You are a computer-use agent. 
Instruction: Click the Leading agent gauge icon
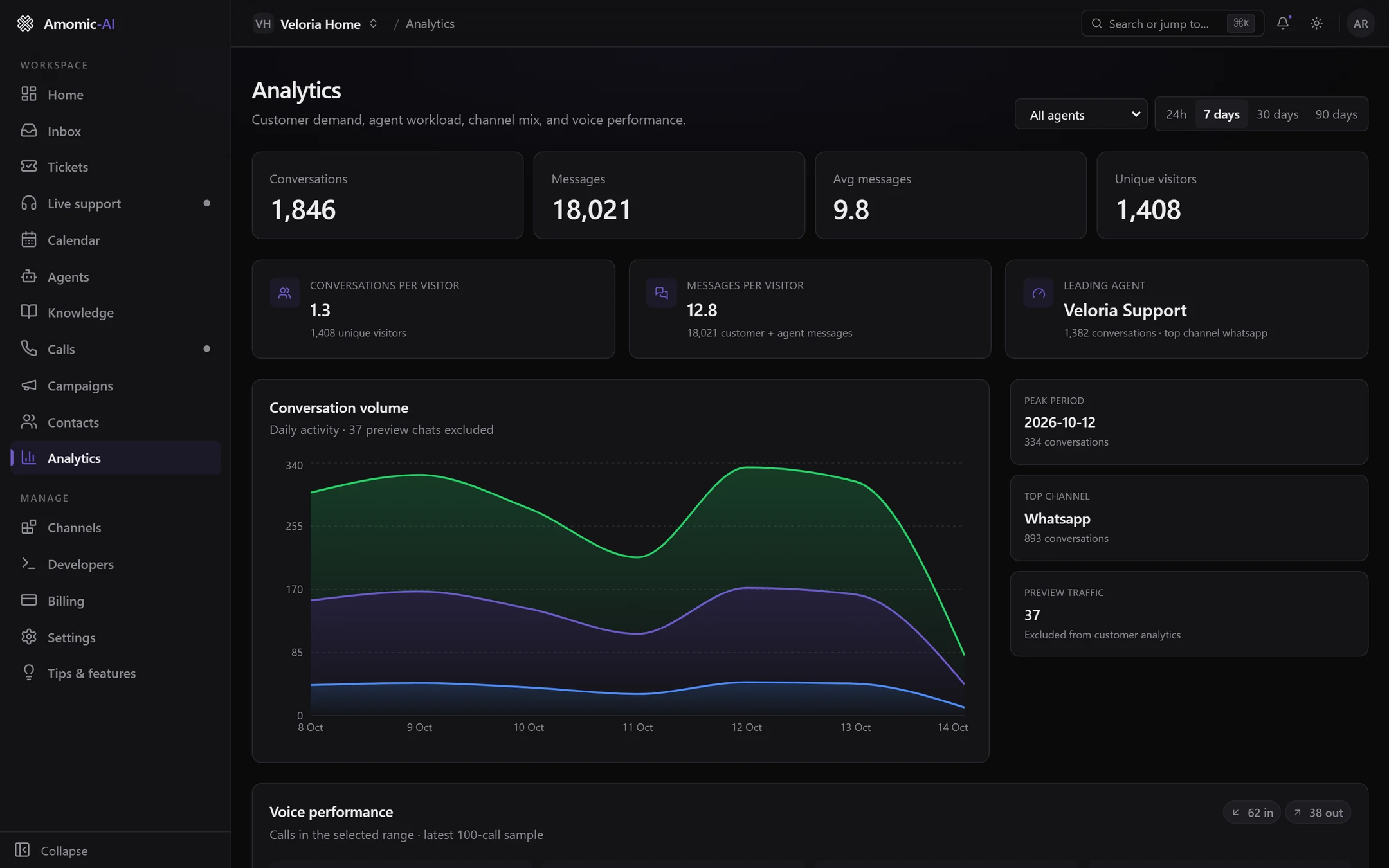[x=1039, y=293]
